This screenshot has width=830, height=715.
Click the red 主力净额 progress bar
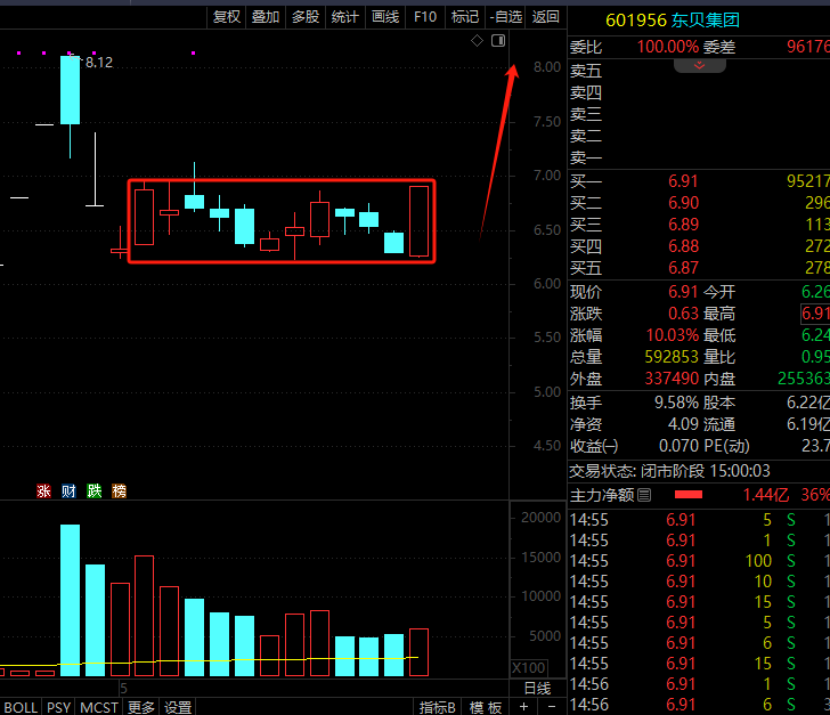(688, 495)
